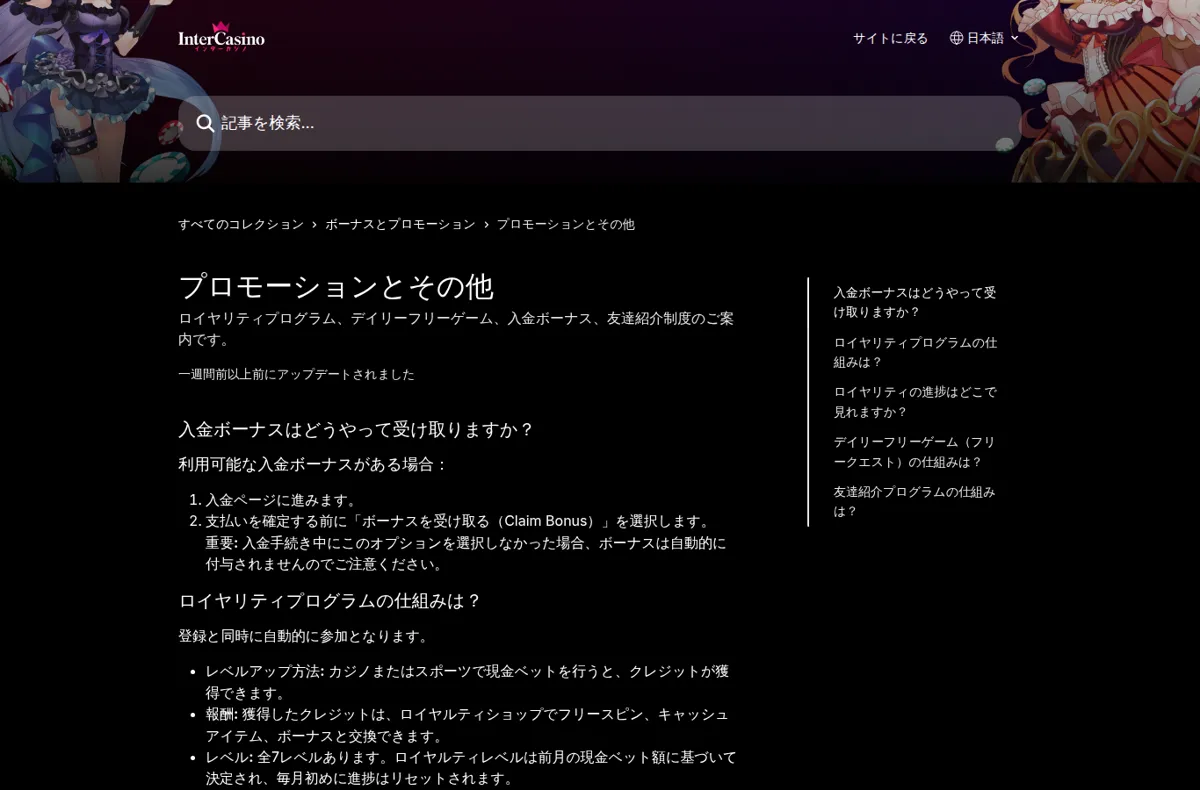Open ボーナスとプロモーション breadcrumb
Image resolution: width=1200 pixels, height=790 pixels.
pos(400,224)
